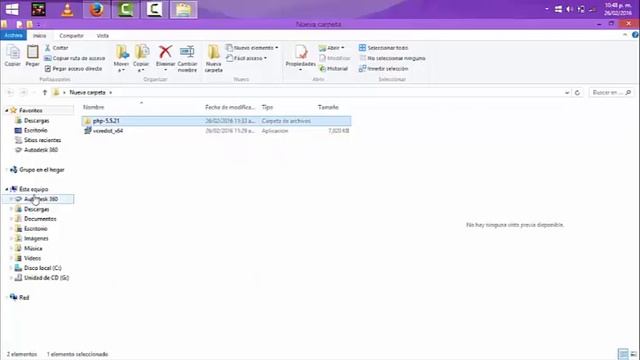Sort by Tipo column header
The image size is (640, 360).
click(267, 107)
